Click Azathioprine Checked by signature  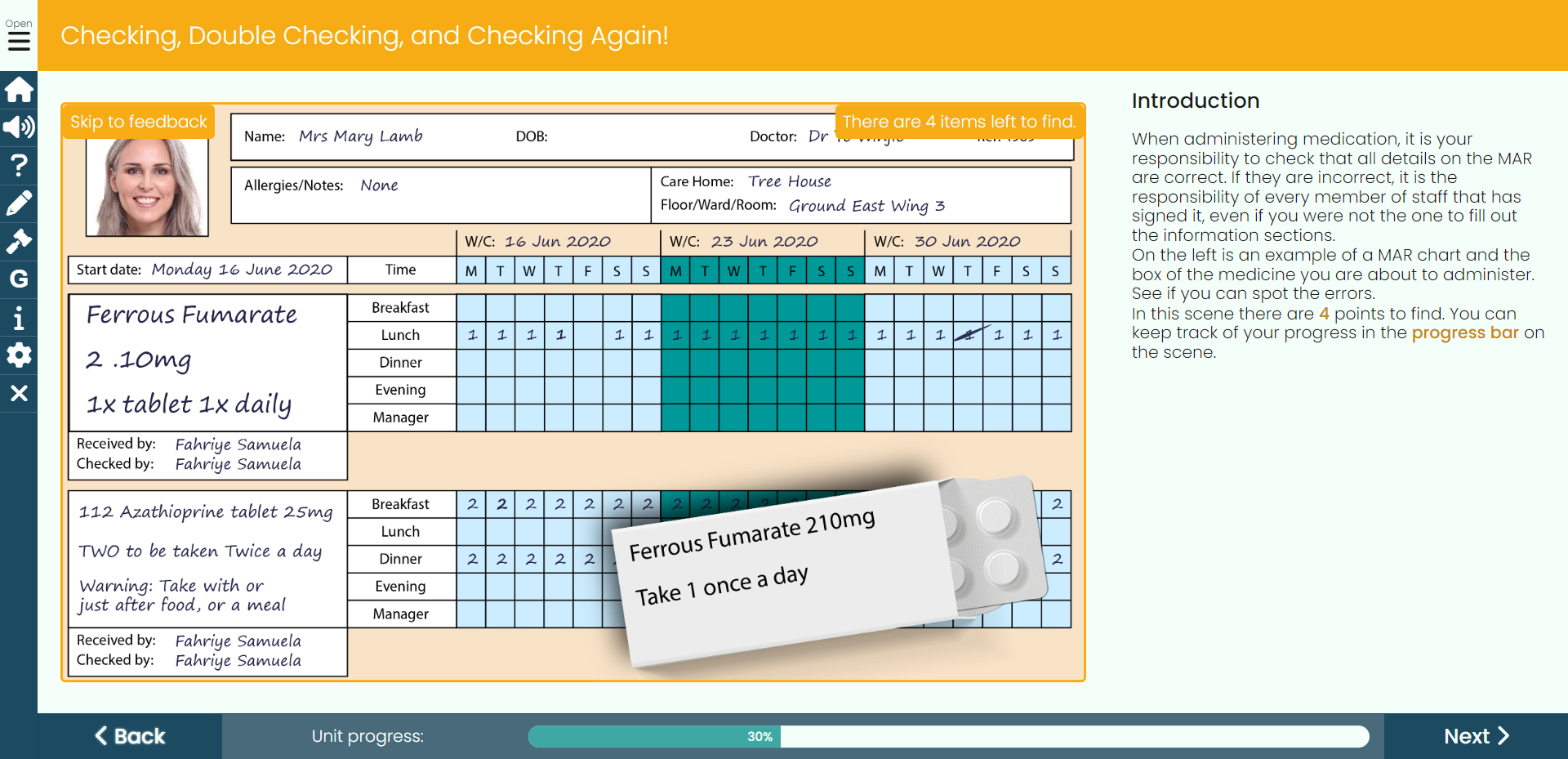(238, 660)
